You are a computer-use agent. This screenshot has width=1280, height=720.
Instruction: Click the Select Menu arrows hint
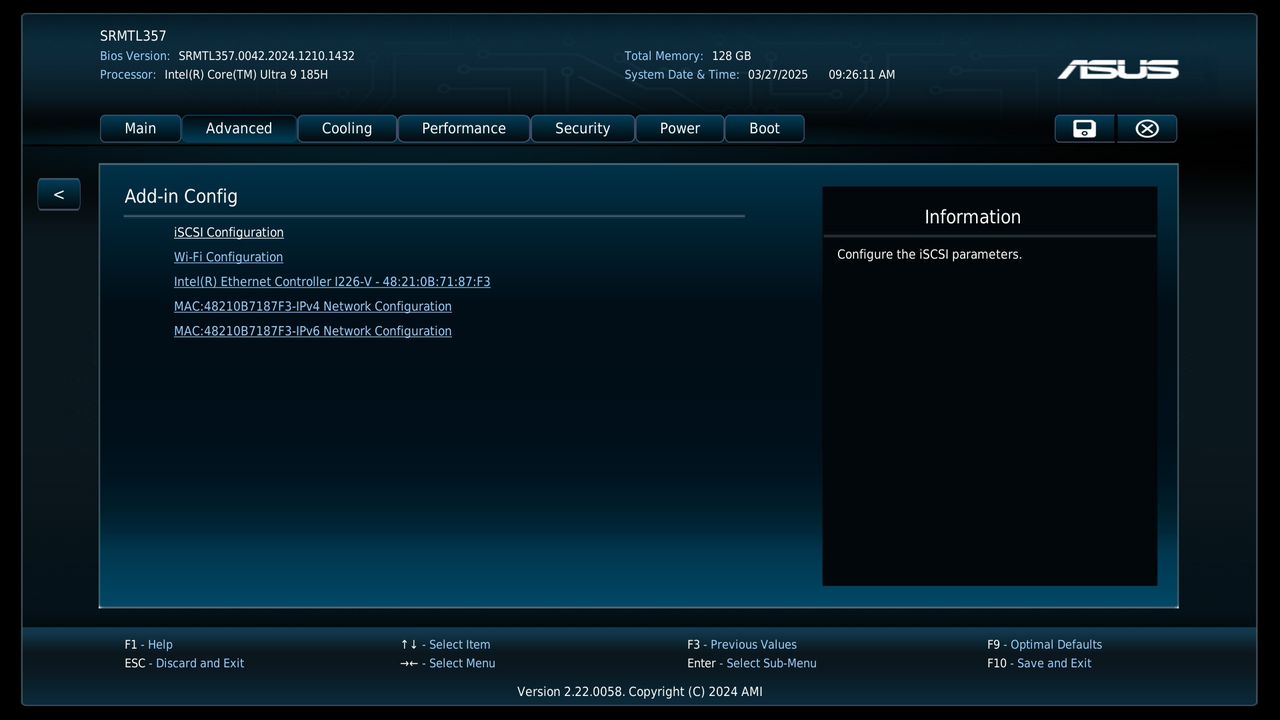tap(448, 663)
